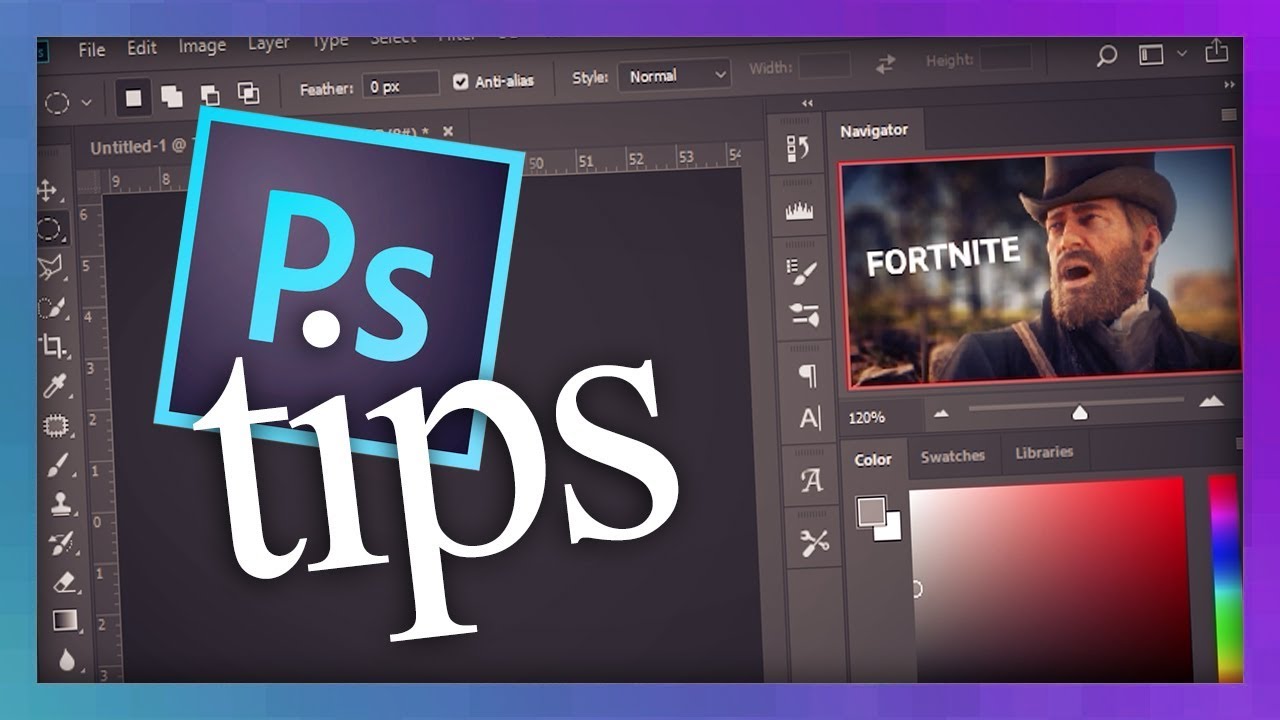Select the Move tool
The height and width of the screenshot is (720, 1280).
click(48, 190)
